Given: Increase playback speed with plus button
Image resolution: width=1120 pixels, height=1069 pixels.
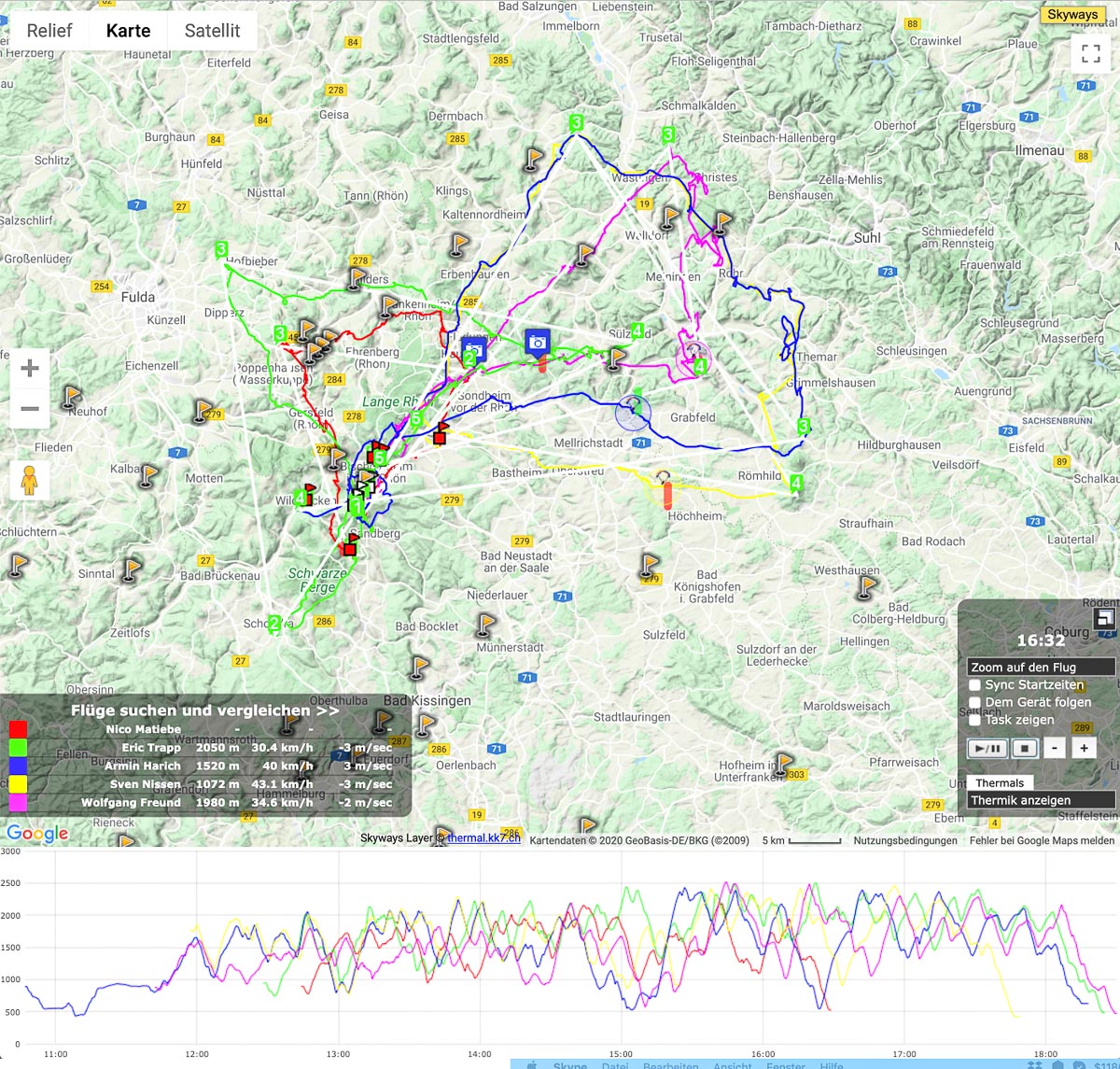Looking at the screenshot, I should [x=1084, y=748].
